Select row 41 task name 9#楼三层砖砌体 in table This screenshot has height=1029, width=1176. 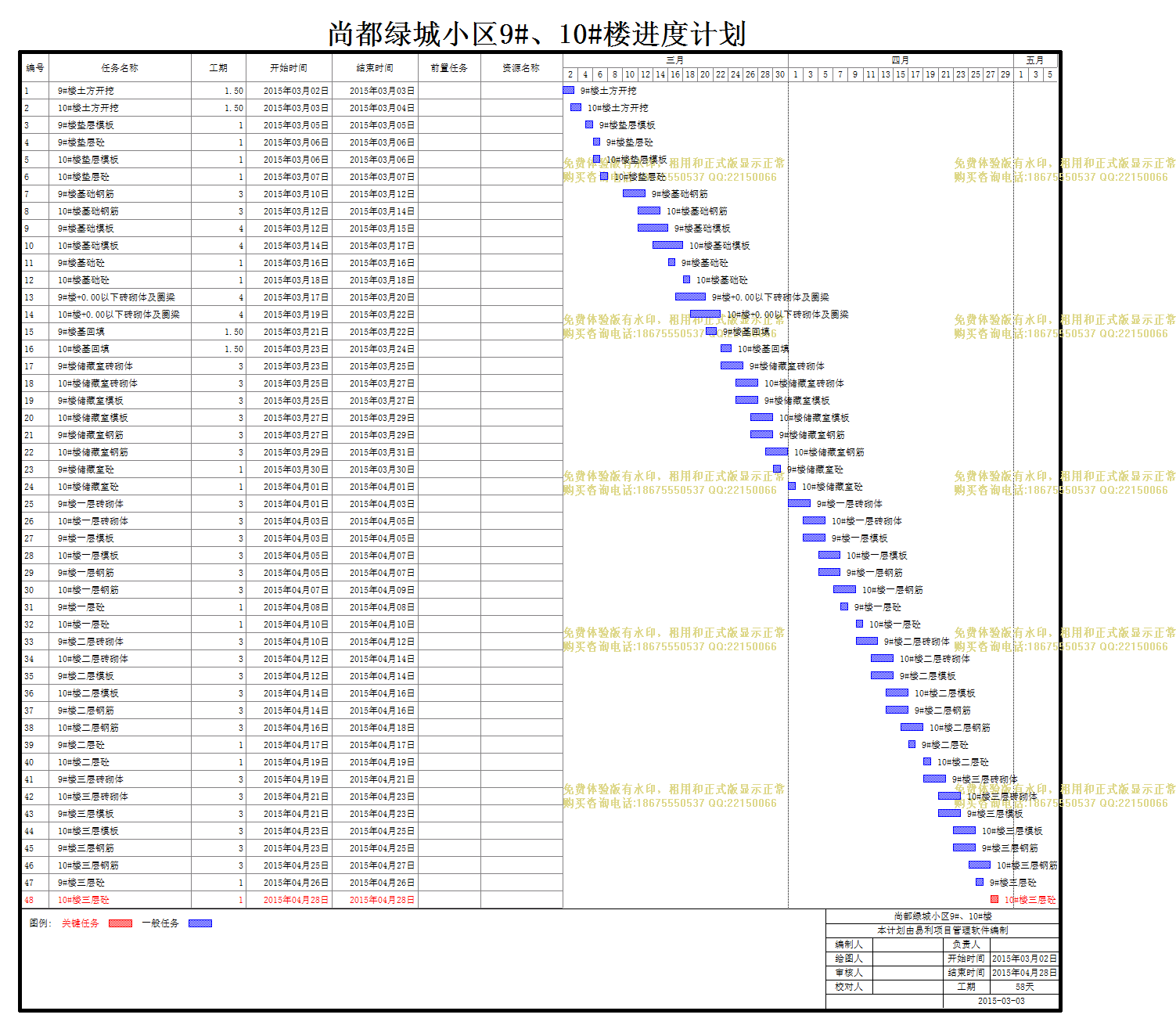click(x=90, y=779)
